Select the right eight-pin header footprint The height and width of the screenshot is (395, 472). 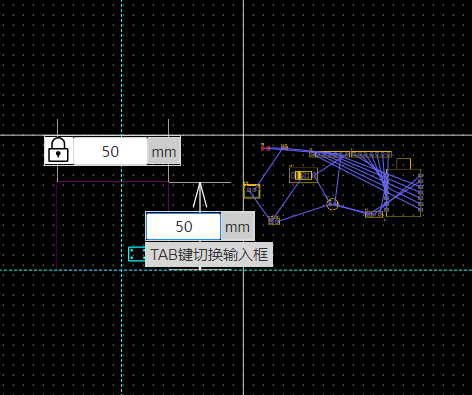tap(371, 154)
